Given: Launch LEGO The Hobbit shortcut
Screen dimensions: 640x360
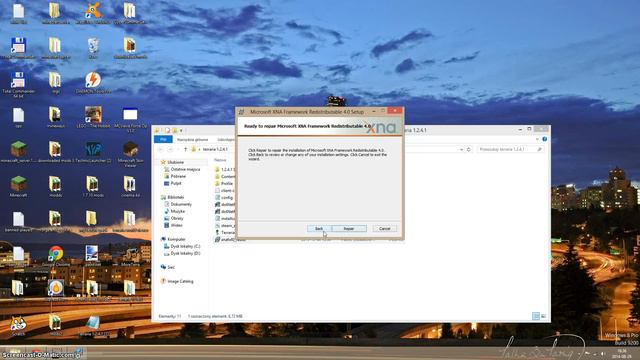Looking at the screenshot, I should (x=93, y=117).
